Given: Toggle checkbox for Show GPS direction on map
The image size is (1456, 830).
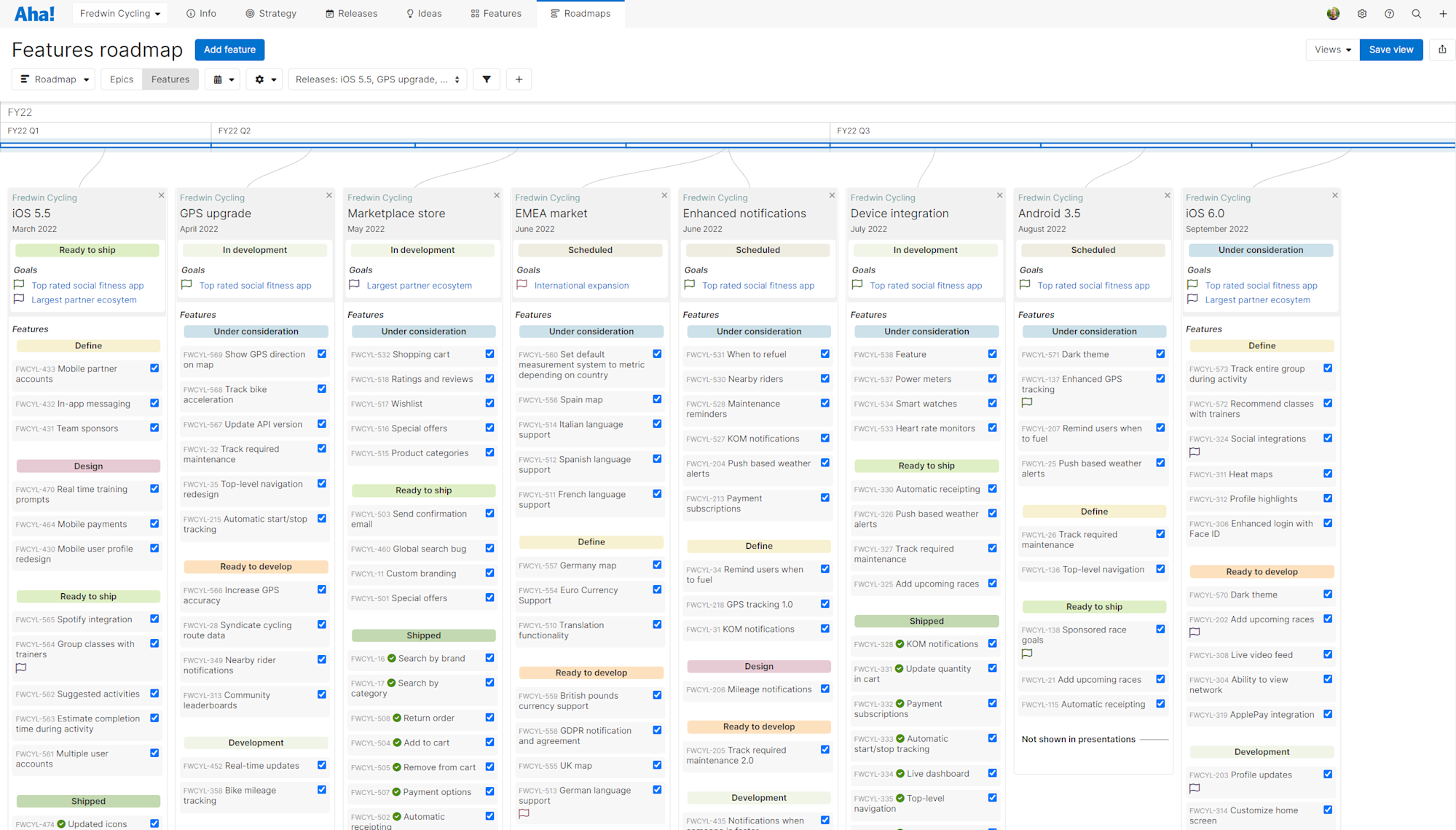Looking at the screenshot, I should [x=322, y=353].
